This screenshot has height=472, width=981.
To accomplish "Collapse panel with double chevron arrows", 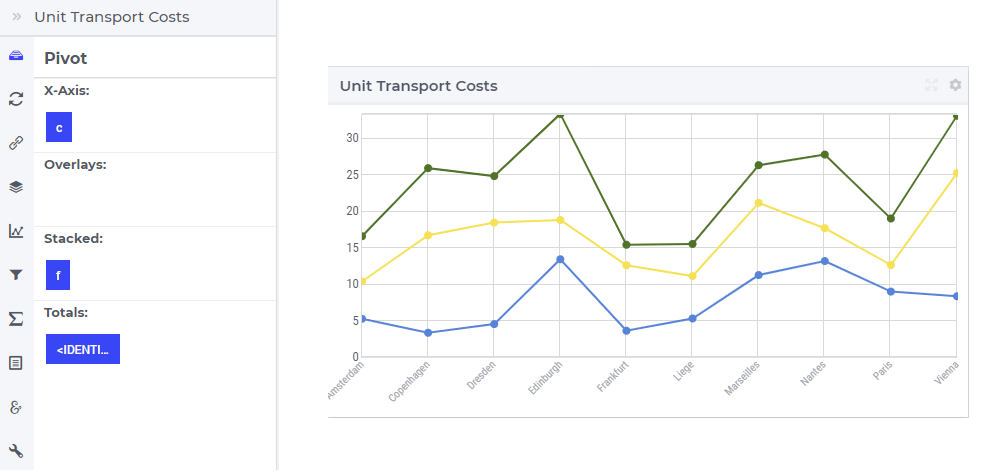I will (x=17, y=17).
